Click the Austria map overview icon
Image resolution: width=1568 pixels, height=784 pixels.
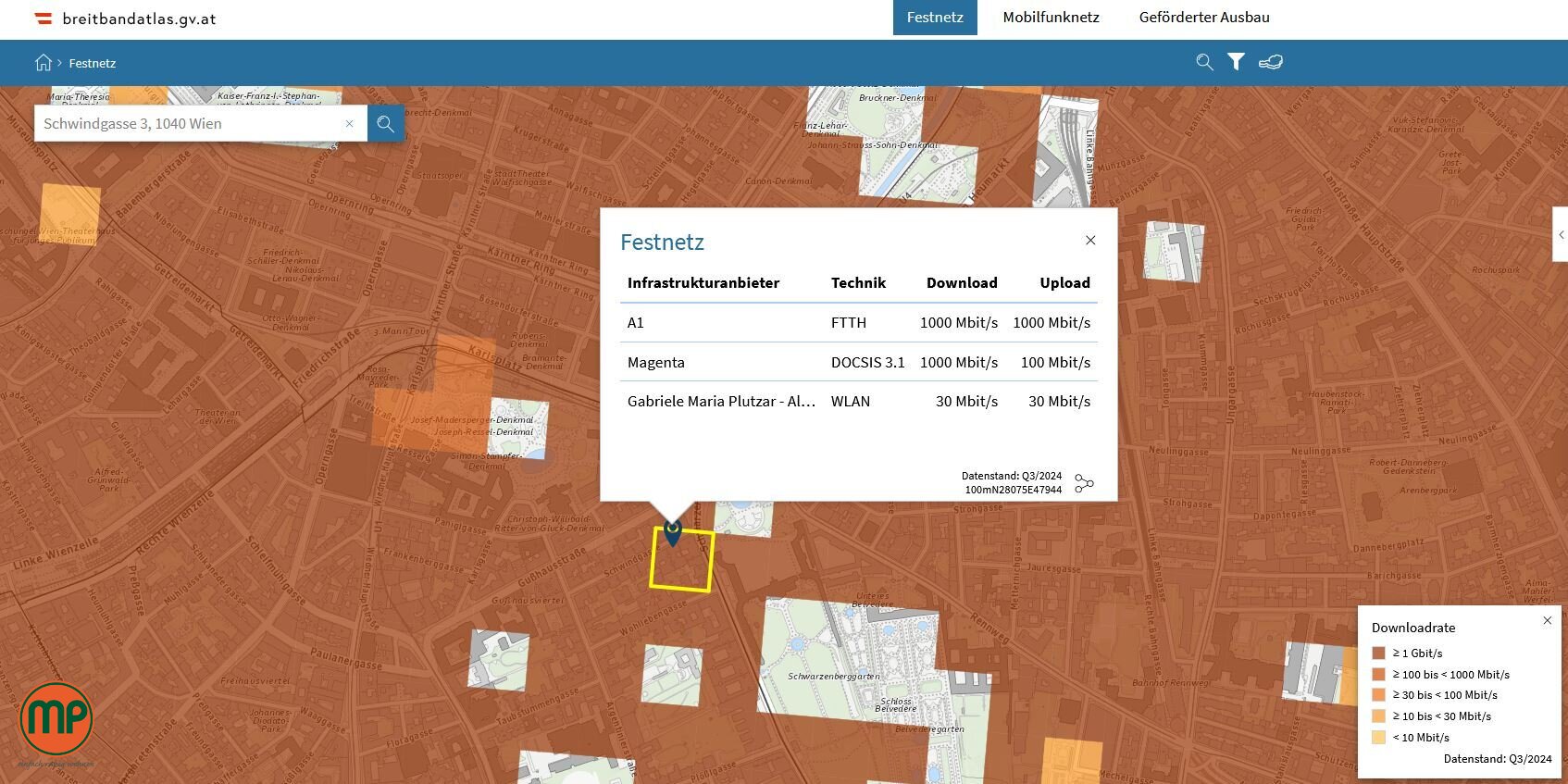(1271, 62)
